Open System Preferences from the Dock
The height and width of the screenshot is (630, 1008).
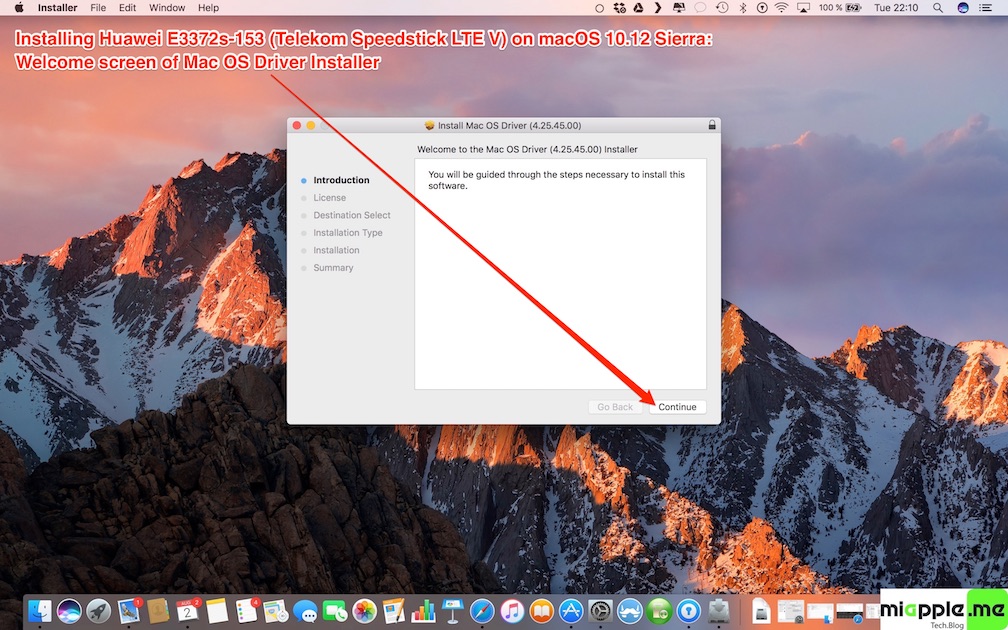(600, 610)
